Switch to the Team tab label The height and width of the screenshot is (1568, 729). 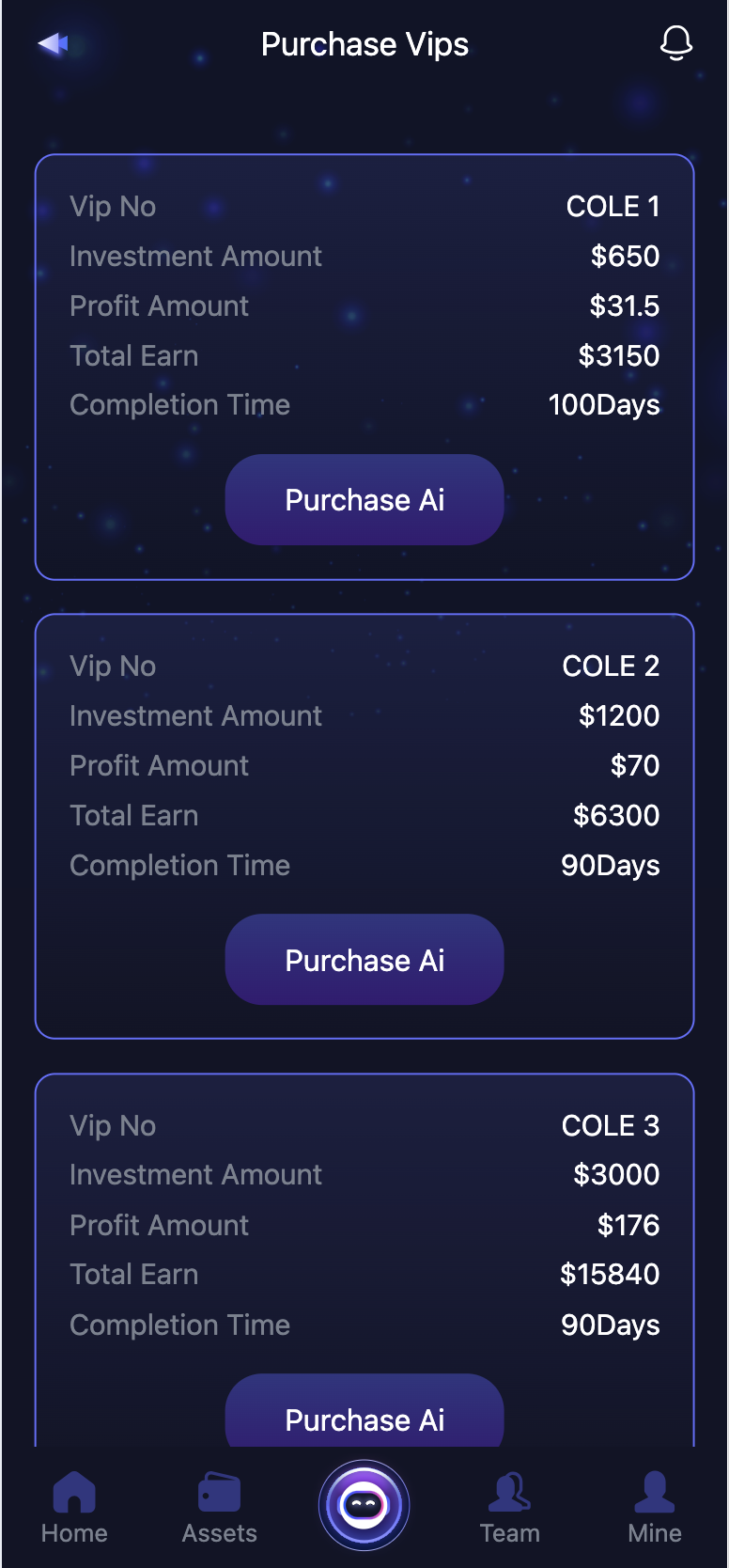click(x=509, y=1533)
